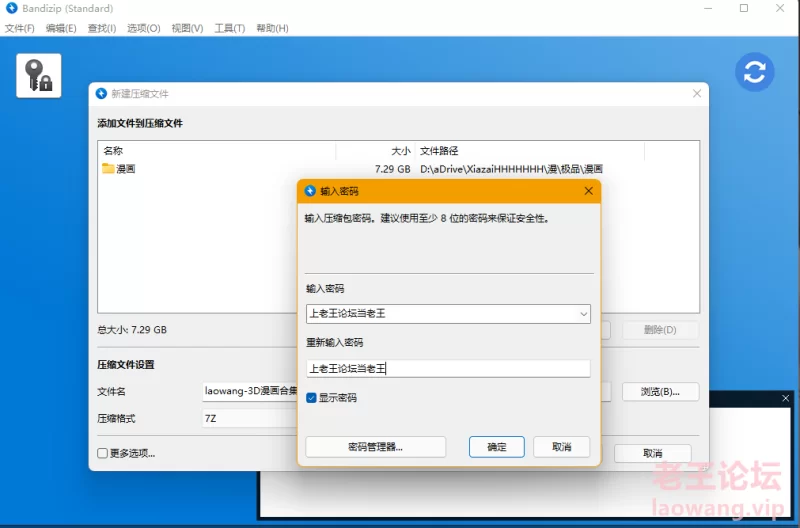Expand the 输入密码 history dropdown arrow
The height and width of the screenshot is (528, 800).
pos(583,314)
